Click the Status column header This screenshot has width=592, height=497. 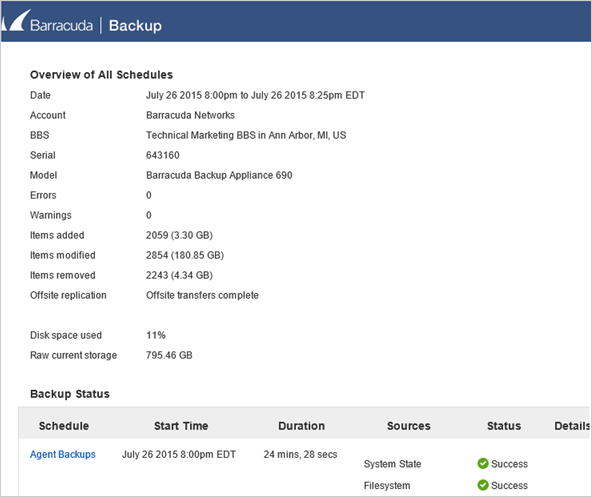click(504, 426)
